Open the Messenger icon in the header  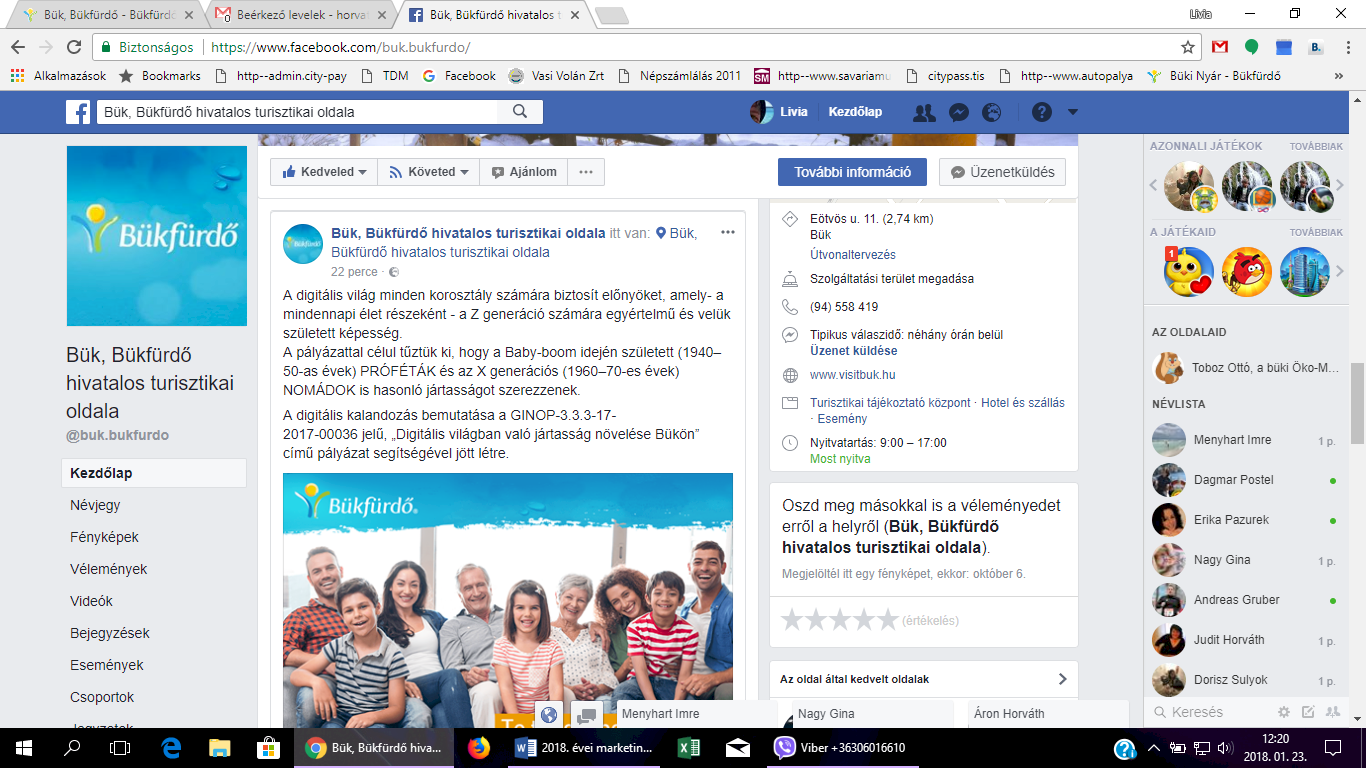point(958,112)
